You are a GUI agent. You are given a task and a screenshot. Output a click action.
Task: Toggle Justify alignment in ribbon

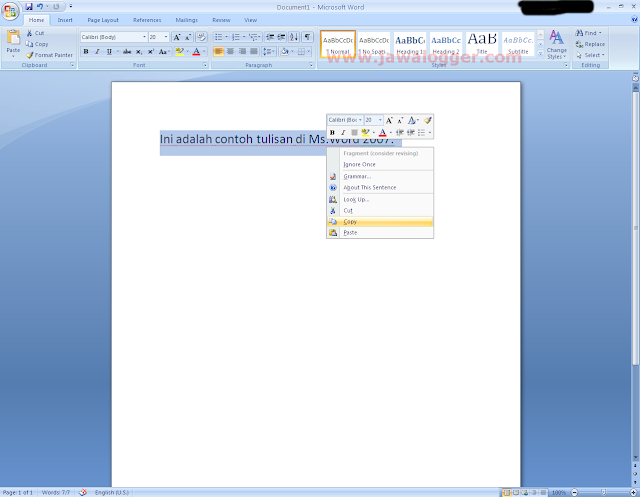(x=254, y=51)
